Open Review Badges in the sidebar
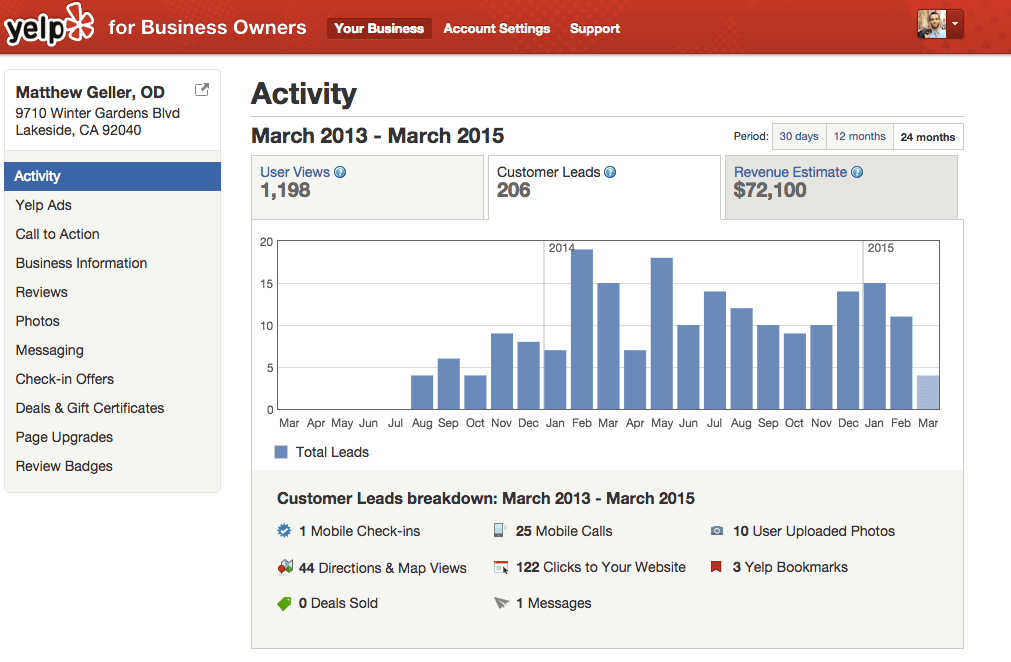This screenshot has height=662, width=1011. 112,466
